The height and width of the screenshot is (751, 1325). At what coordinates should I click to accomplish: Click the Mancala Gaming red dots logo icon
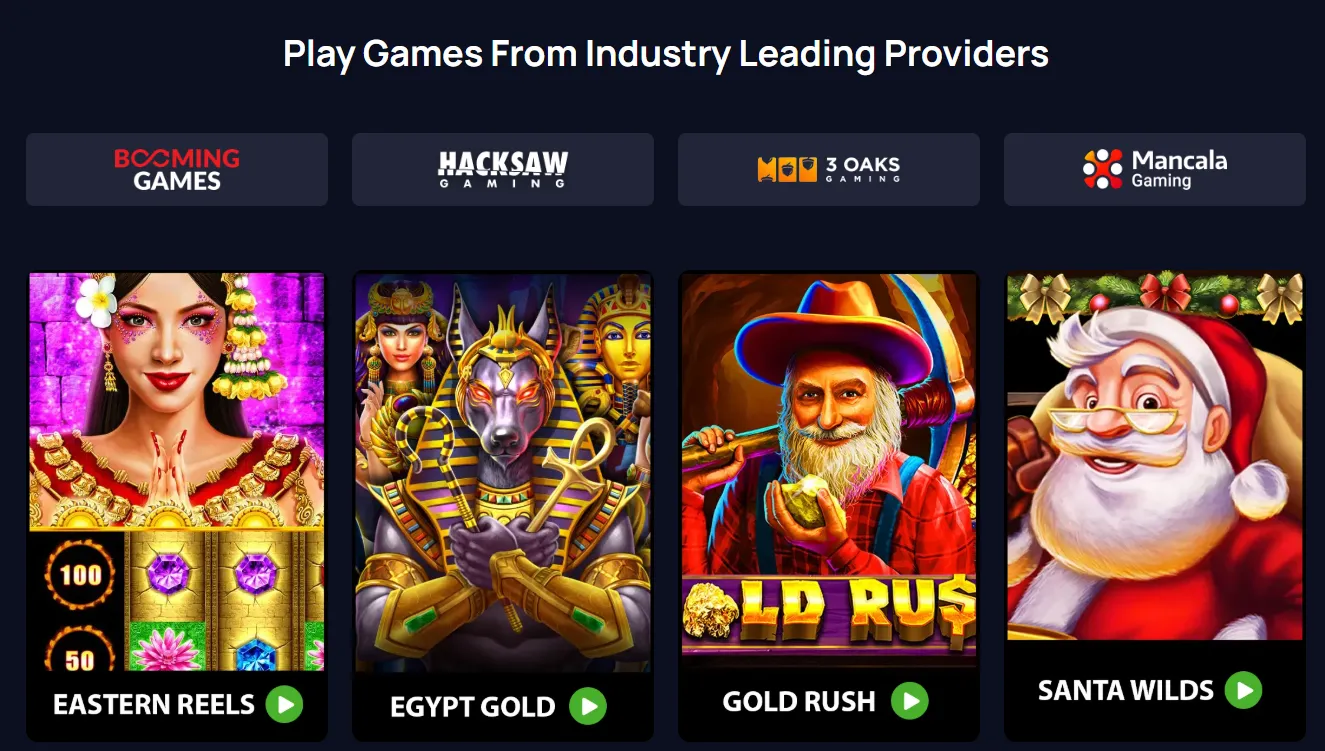point(1103,169)
